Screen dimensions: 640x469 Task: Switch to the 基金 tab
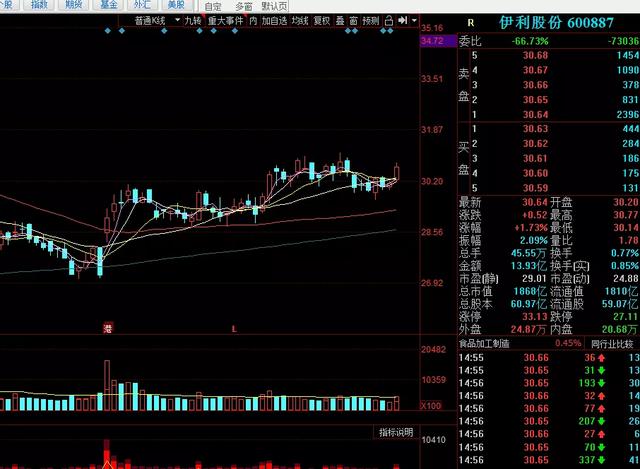pos(107,5)
